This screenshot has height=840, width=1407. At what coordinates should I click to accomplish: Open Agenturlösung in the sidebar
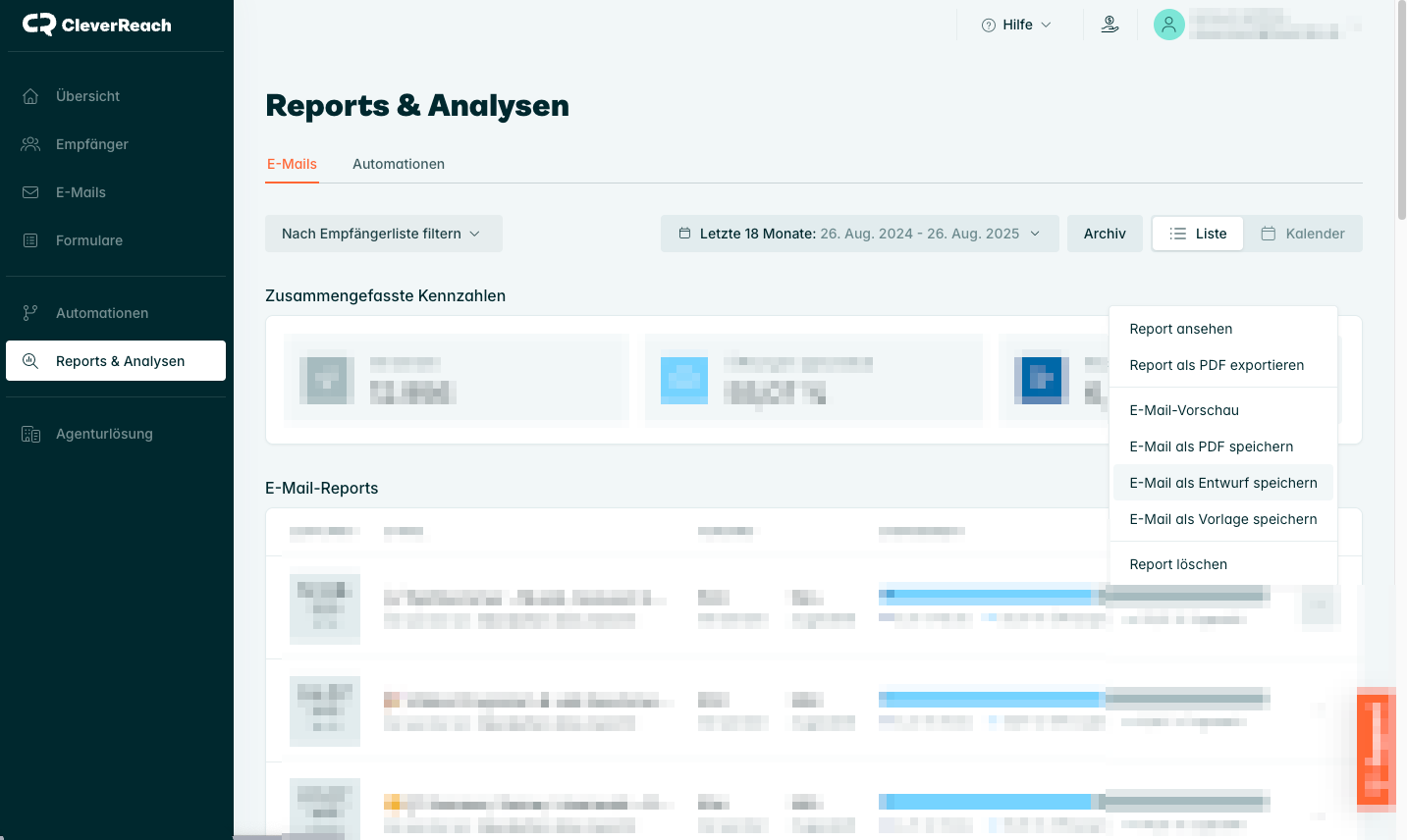(x=104, y=434)
